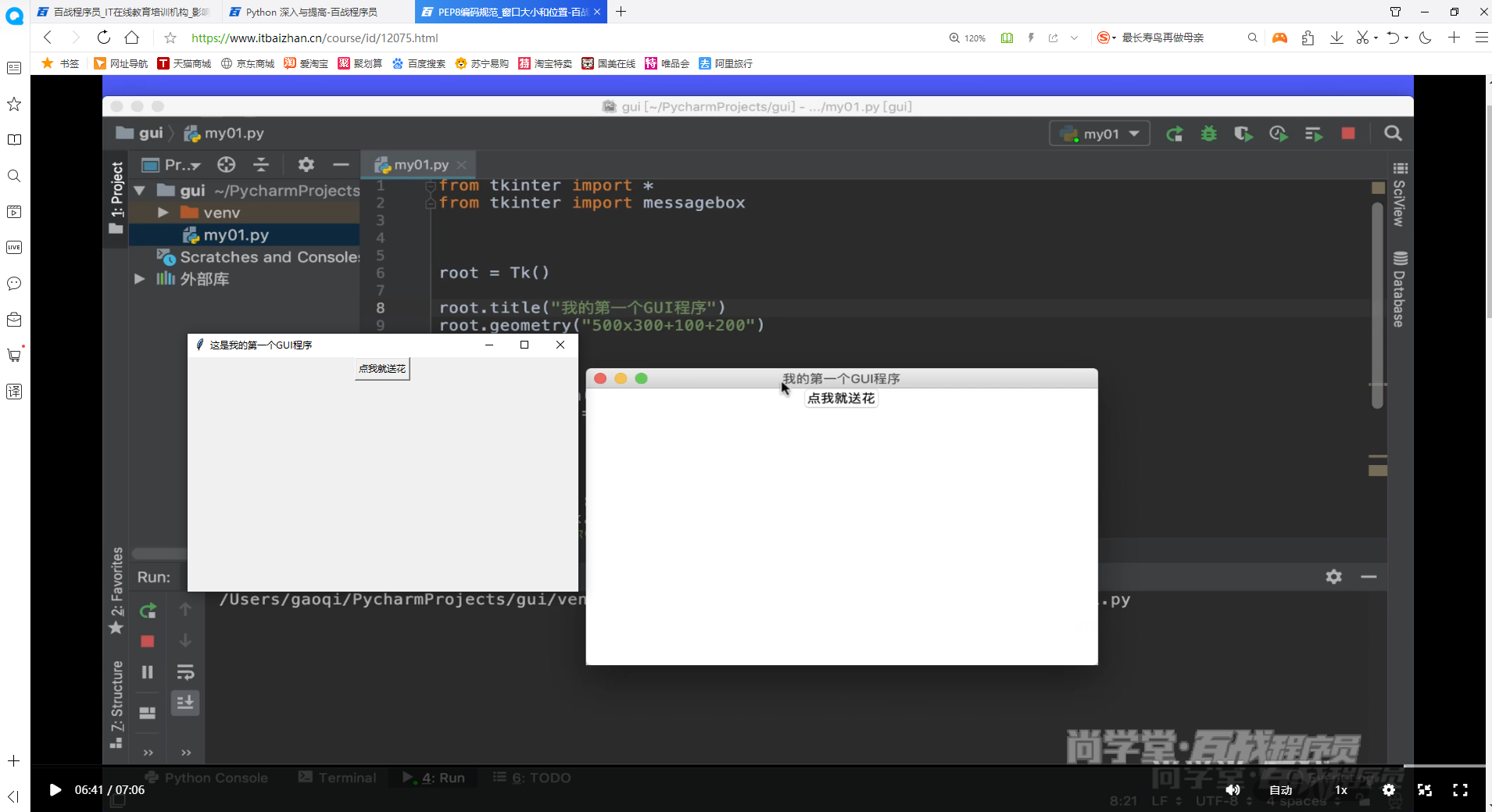Screen dimensions: 1492x812
Task: Click the Run panel red stop icon
Action: [x=147, y=642]
